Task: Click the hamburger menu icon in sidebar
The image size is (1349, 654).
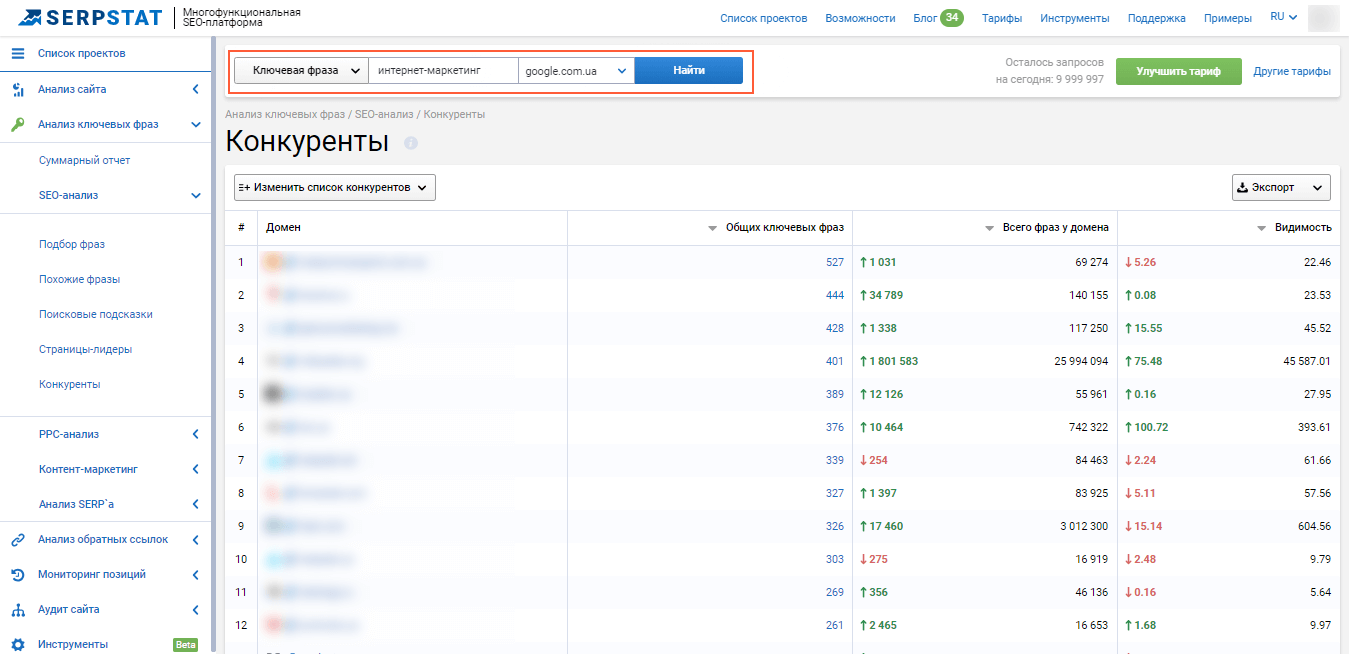Action: pos(17,53)
